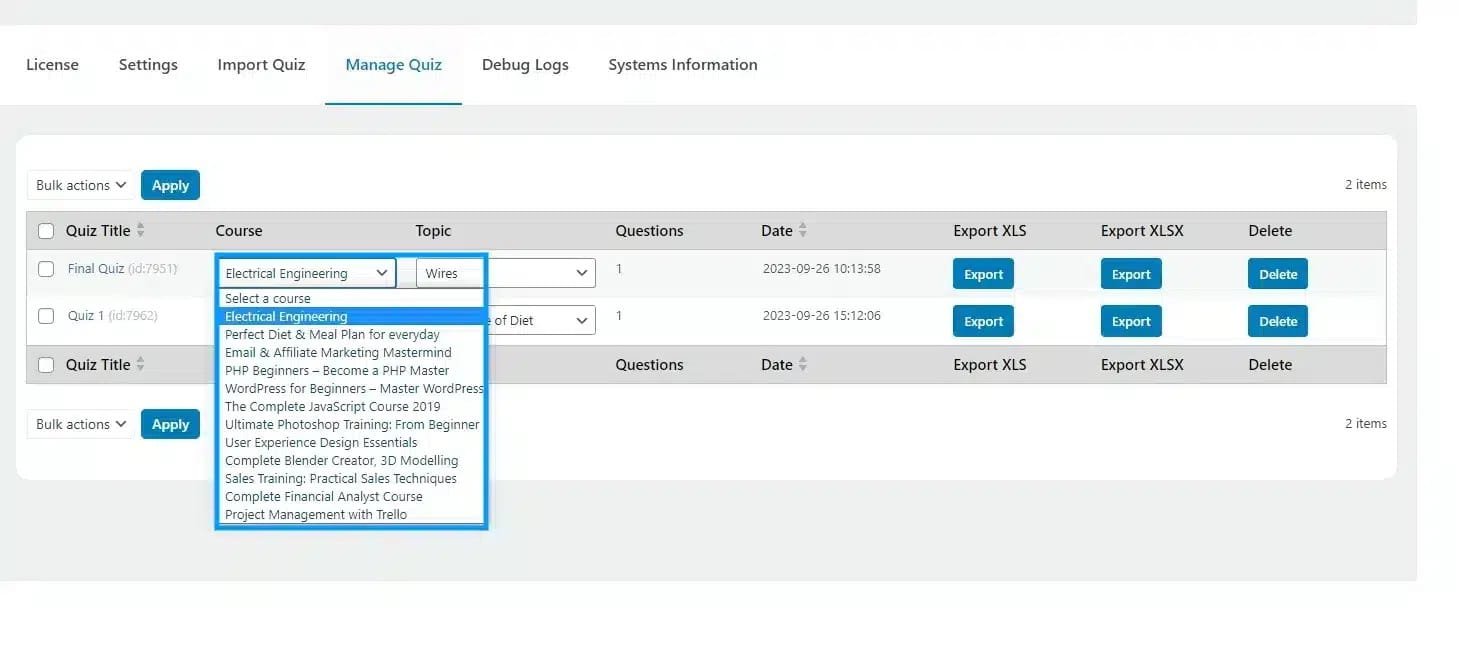Click the top Apply button
Viewport: 1459px width, 648px height.
pos(170,185)
